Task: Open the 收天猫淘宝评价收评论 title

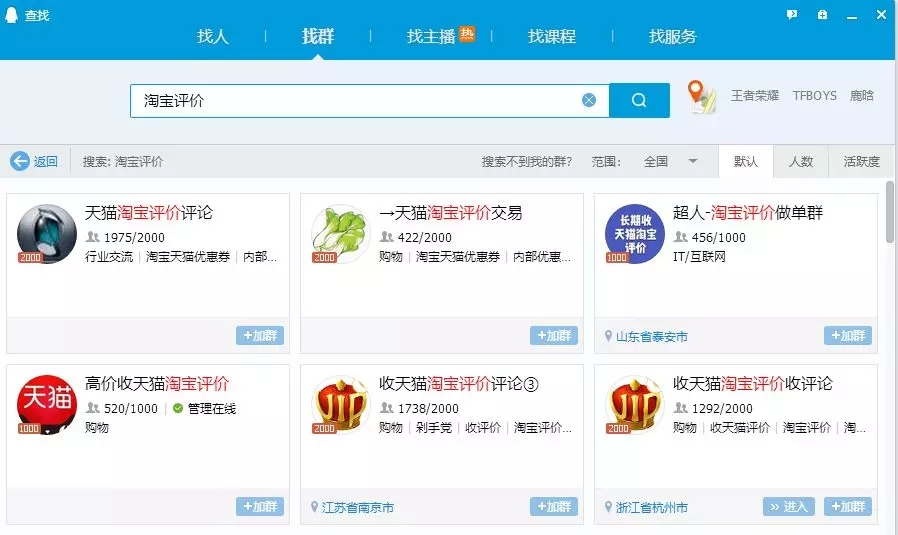Action: (753, 384)
